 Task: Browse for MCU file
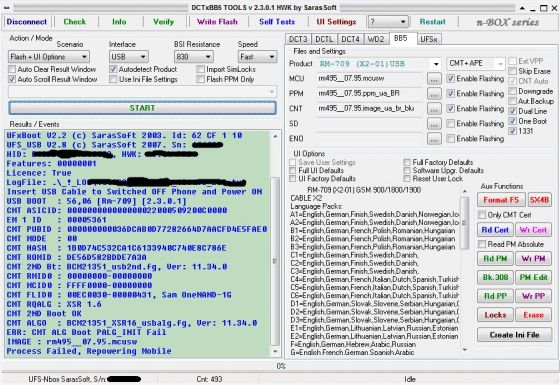tap(434, 79)
